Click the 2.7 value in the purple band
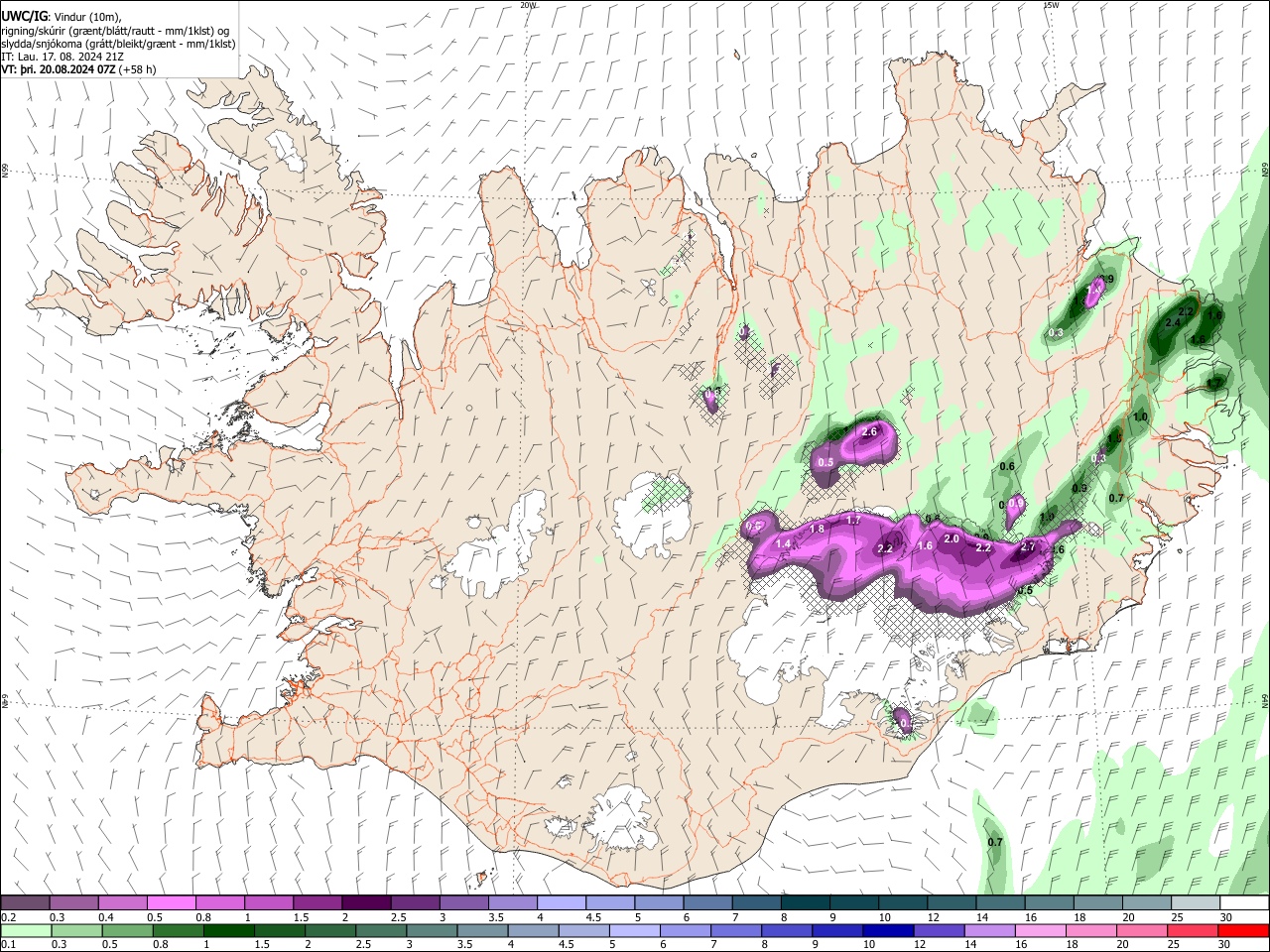Screen dimensions: 1270x952 click(1028, 546)
